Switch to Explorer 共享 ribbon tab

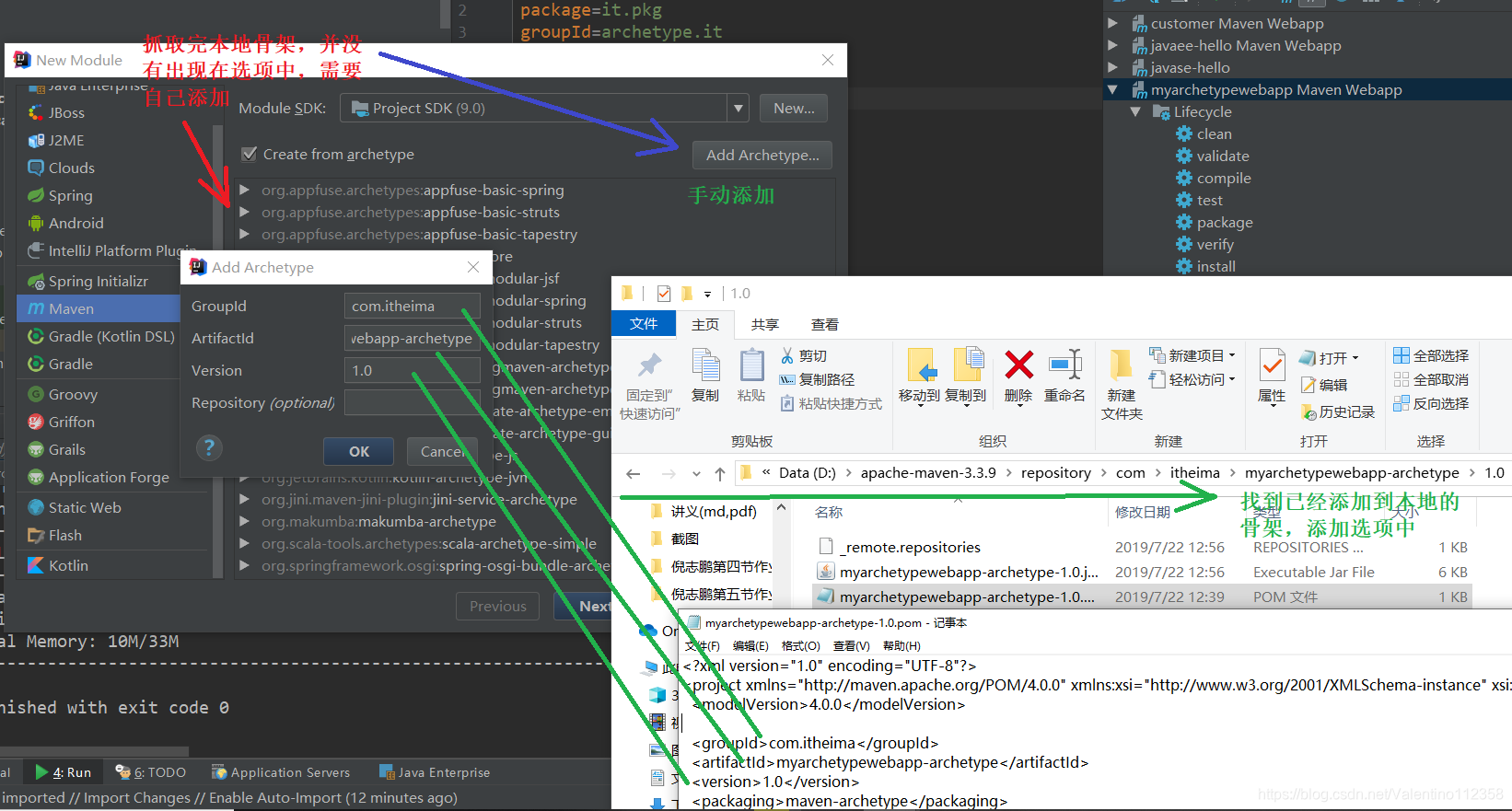tap(764, 324)
